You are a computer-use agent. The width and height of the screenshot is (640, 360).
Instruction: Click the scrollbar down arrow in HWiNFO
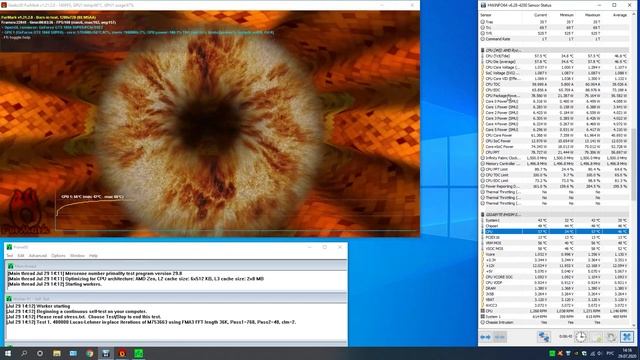coord(634,326)
